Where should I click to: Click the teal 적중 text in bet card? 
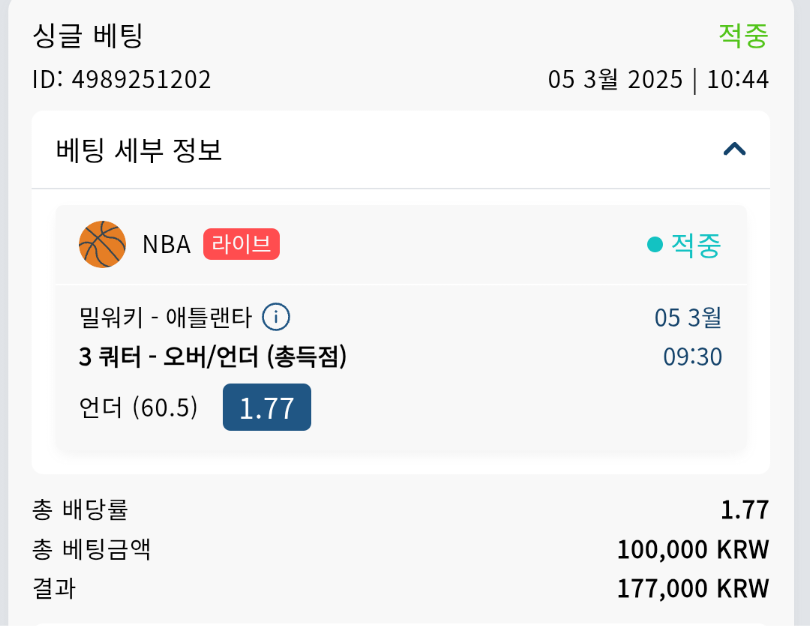point(695,244)
